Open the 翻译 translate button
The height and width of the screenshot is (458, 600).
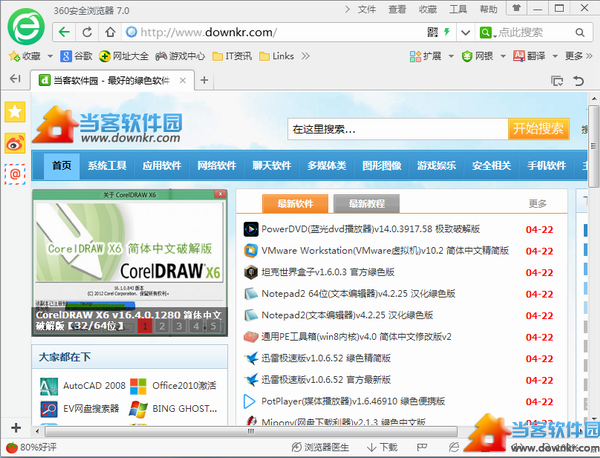[529, 56]
